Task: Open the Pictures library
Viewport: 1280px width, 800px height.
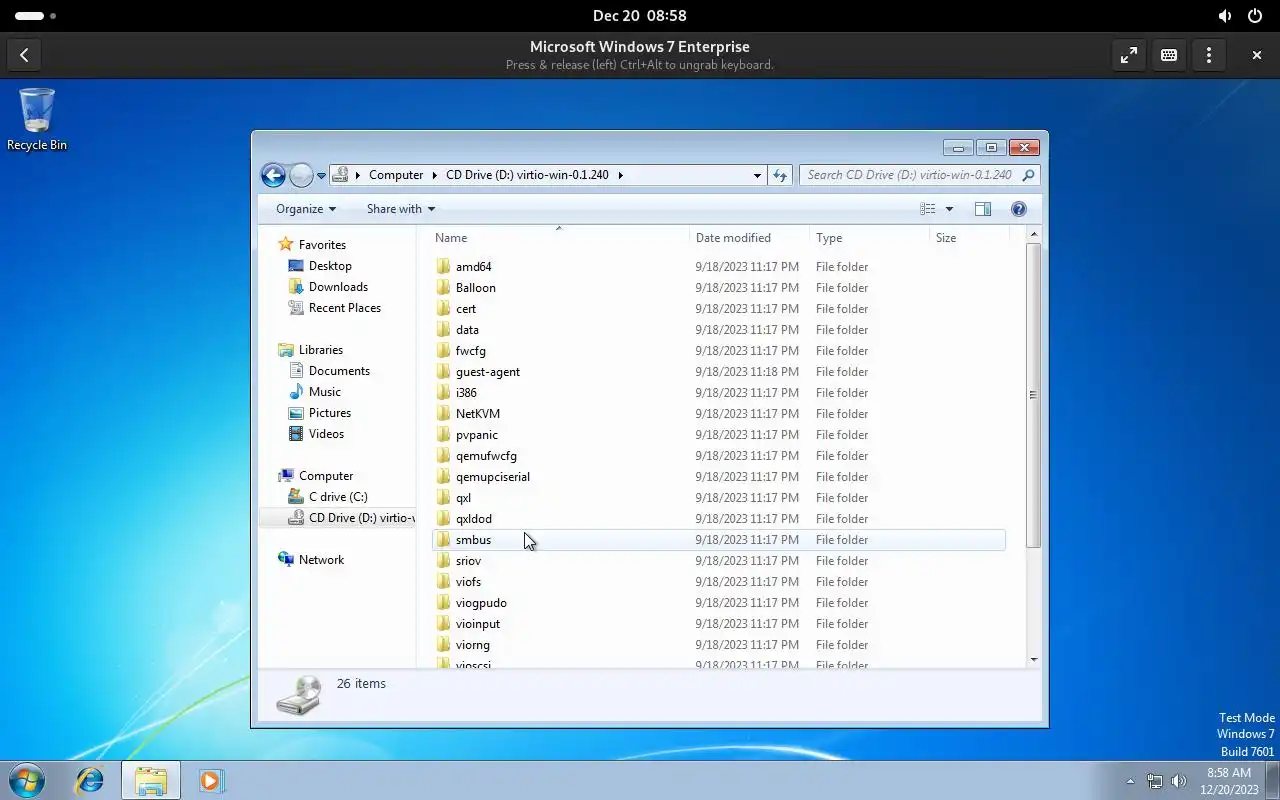Action: (329, 413)
